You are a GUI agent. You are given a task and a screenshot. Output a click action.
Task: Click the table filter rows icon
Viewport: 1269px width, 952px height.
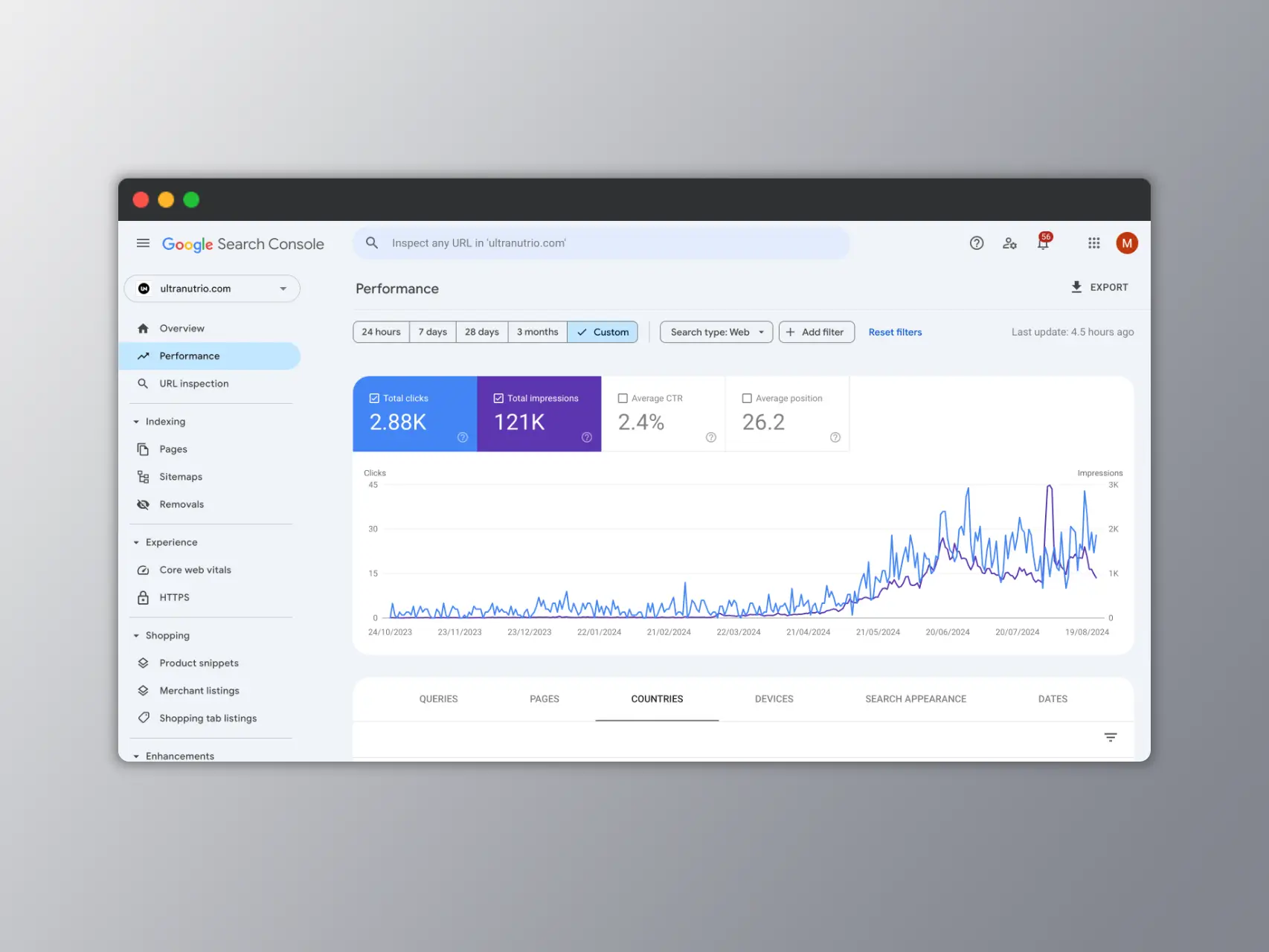pyautogui.click(x=1110, y=737)
